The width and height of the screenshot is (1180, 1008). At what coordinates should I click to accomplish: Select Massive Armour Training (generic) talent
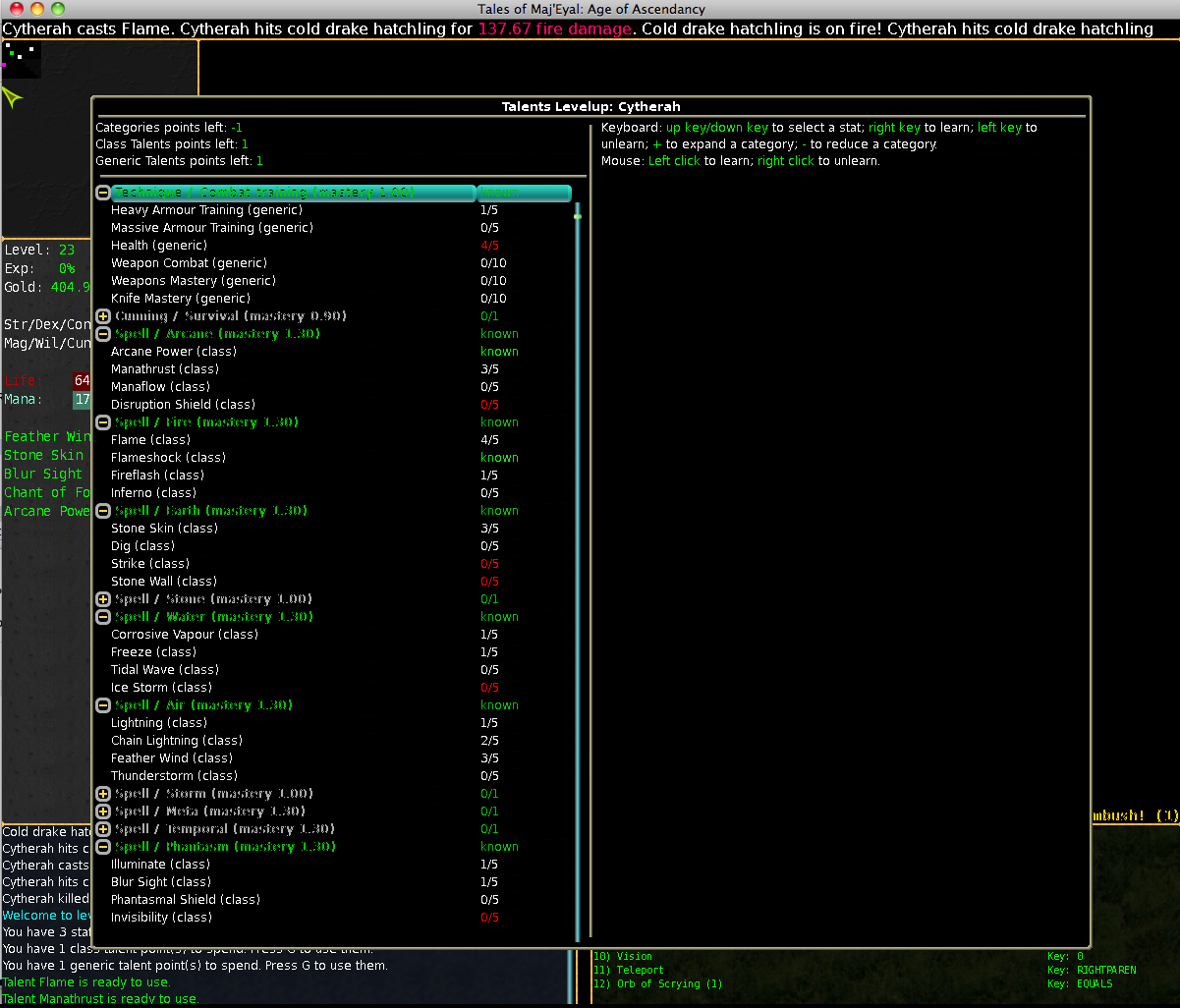click(x=341, y=228)
